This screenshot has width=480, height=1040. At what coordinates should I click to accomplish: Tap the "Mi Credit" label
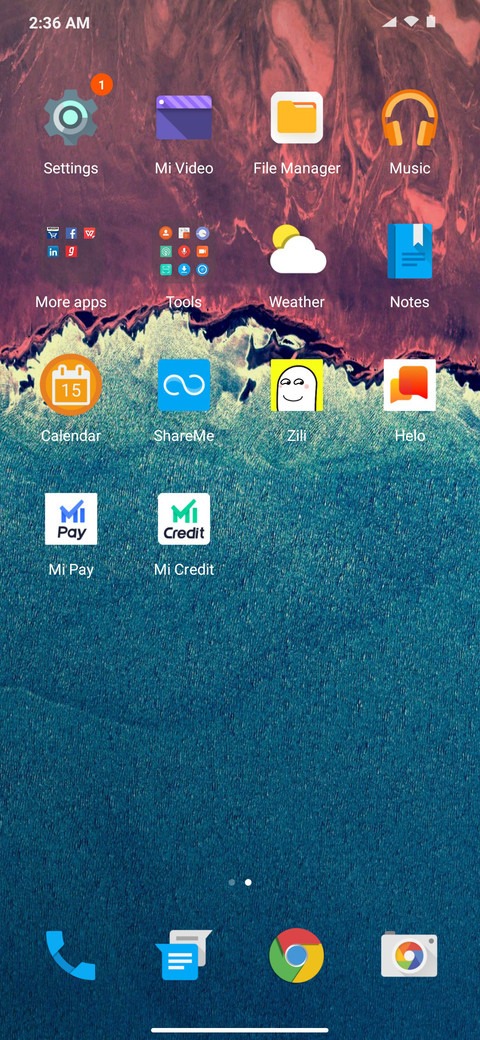[184, 570]
